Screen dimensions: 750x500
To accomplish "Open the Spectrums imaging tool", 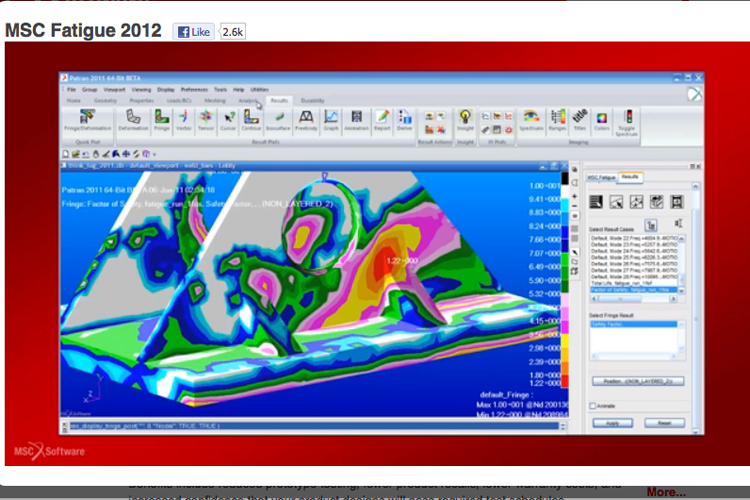I will [531, 121].
